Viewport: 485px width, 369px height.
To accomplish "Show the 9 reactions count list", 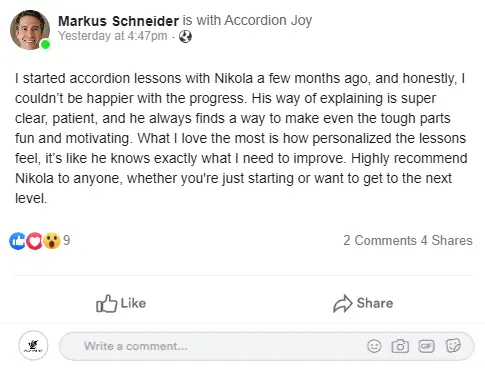I will [67, 240].
